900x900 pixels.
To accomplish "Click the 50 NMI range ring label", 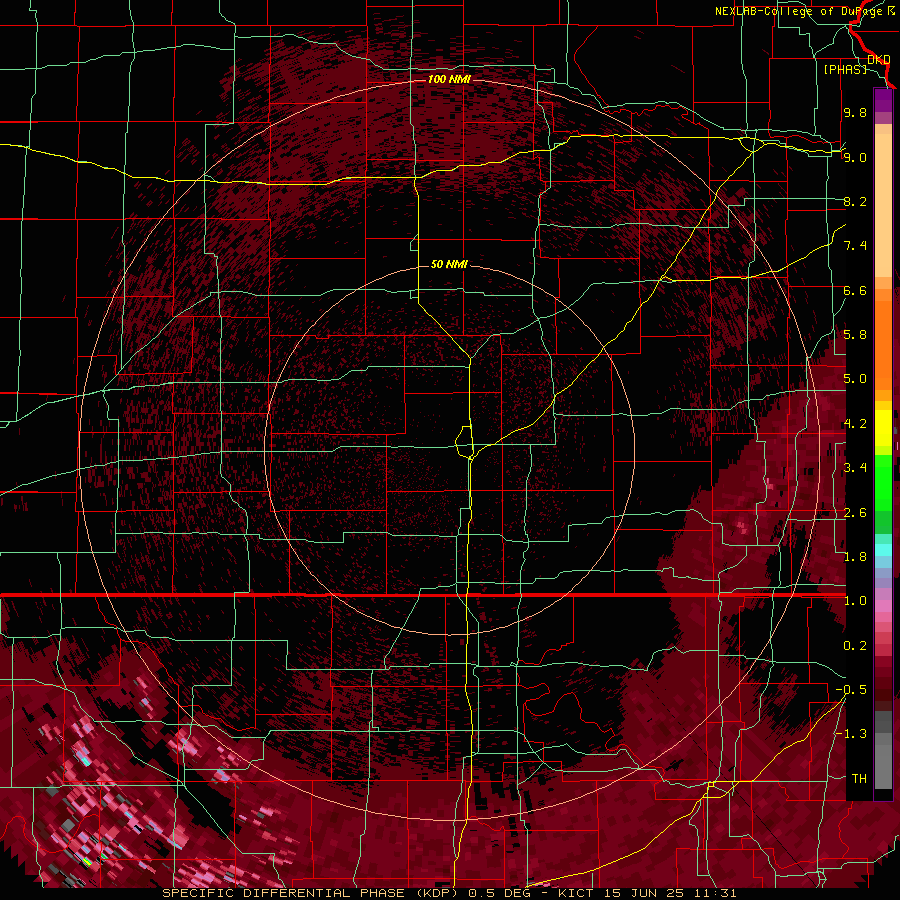I will pyautogui.click(x=449, y=264).
